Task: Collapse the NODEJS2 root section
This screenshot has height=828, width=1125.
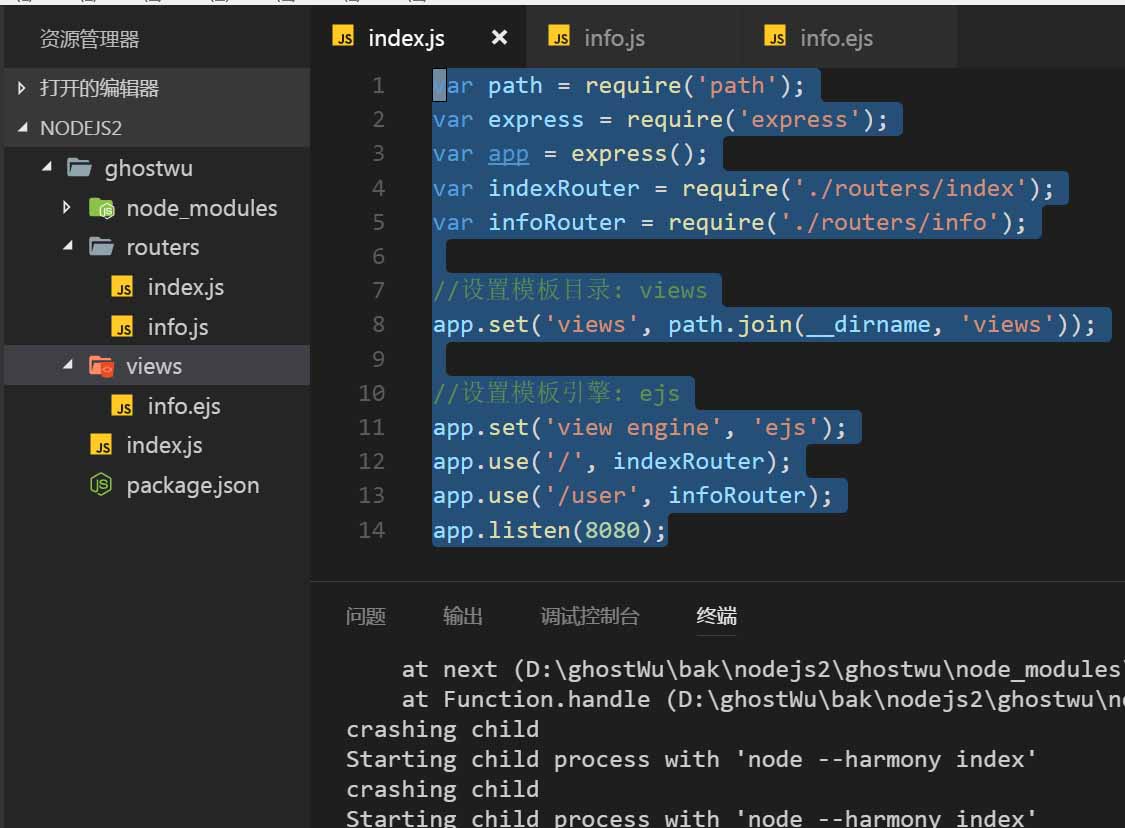Action: point(22,128)
